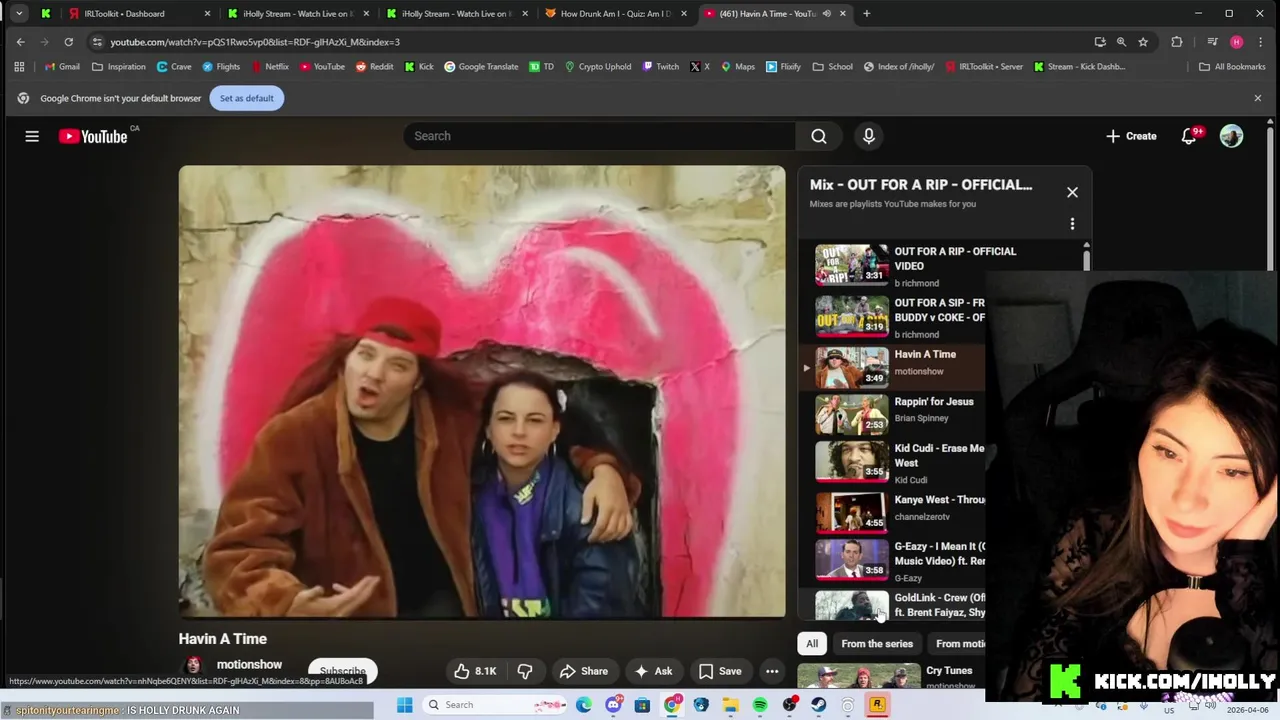1280x720 pixels.
Task: Click the Windows taskbar search box
Action: click(x=496, y=705)
